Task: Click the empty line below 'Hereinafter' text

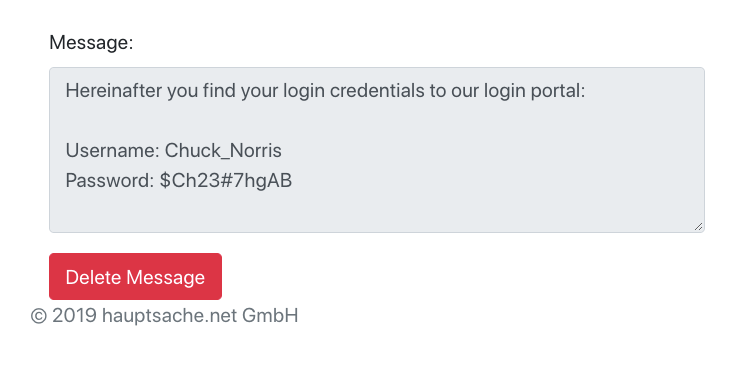Action: click(377, 120)
